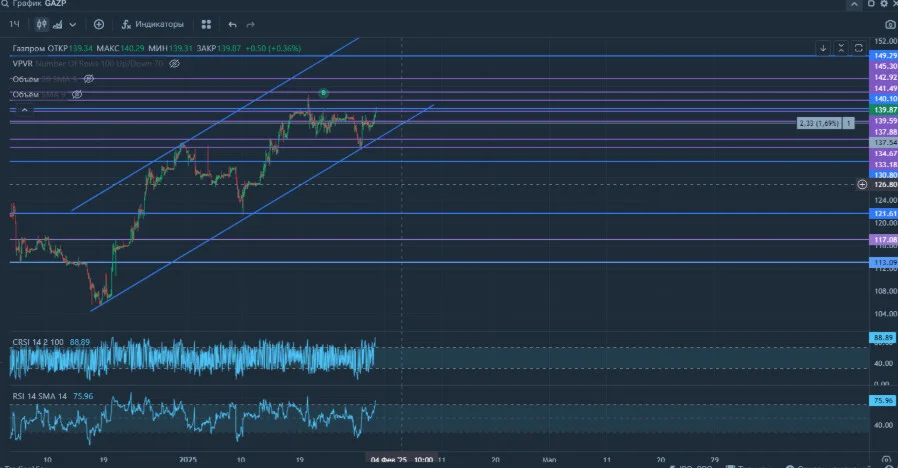Click the 04 фев '25 10:00 time label
The height and width of the screenshot is (468, 898).
tap(401, 460)
